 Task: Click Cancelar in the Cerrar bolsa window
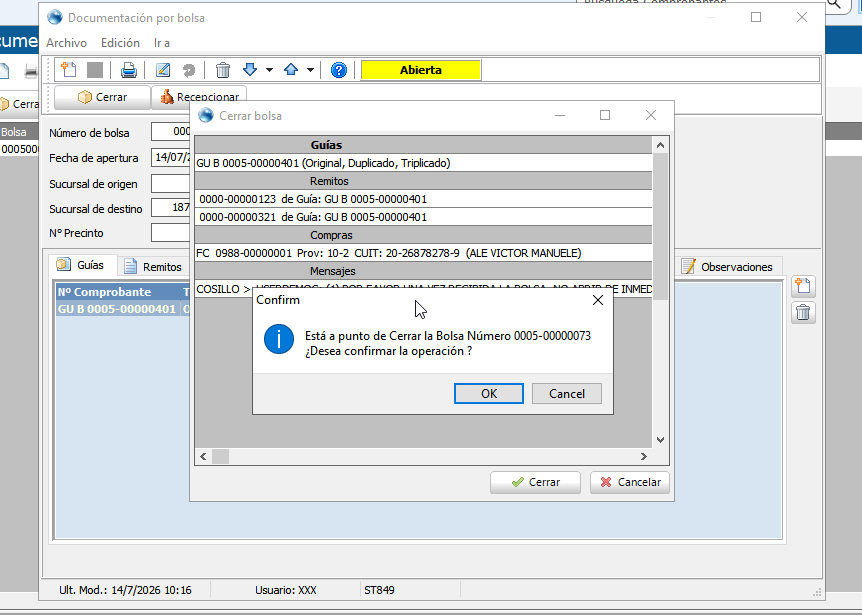pos(629,482)
